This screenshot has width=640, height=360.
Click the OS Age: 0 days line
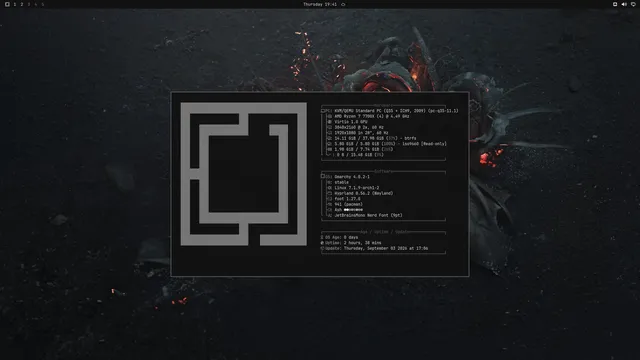point(340,237)
